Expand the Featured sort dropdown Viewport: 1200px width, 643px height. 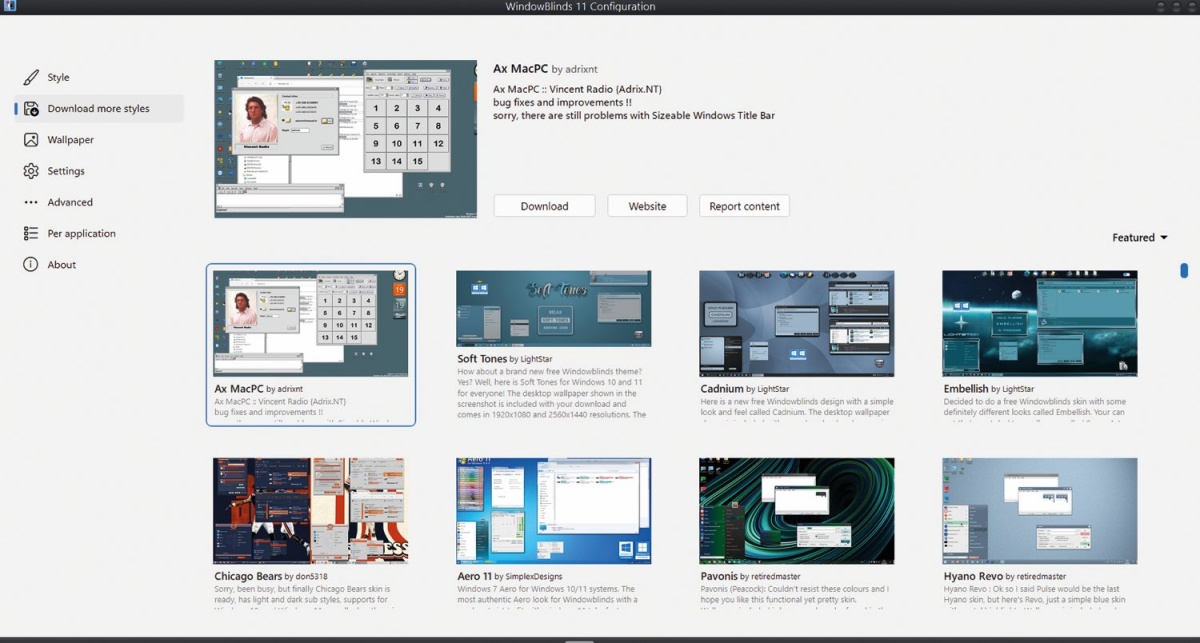click(x=1140, y=238)
